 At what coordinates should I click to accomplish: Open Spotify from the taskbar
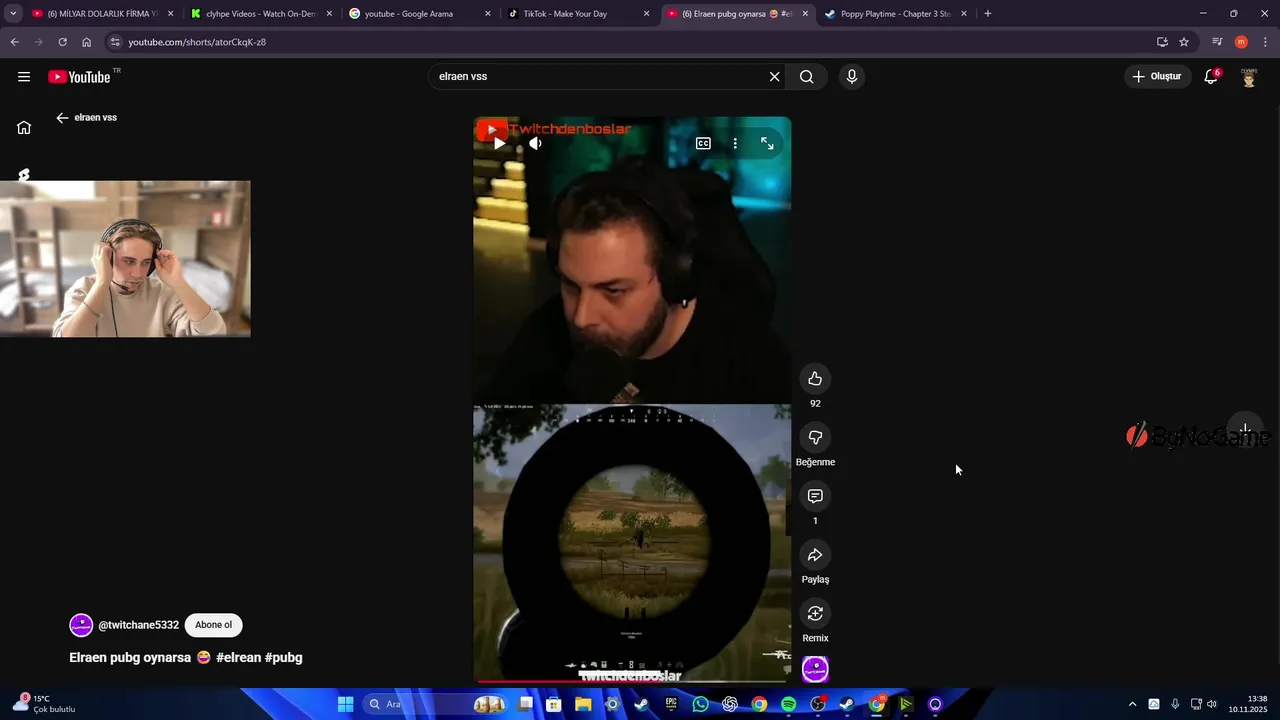tap(788, 704)
